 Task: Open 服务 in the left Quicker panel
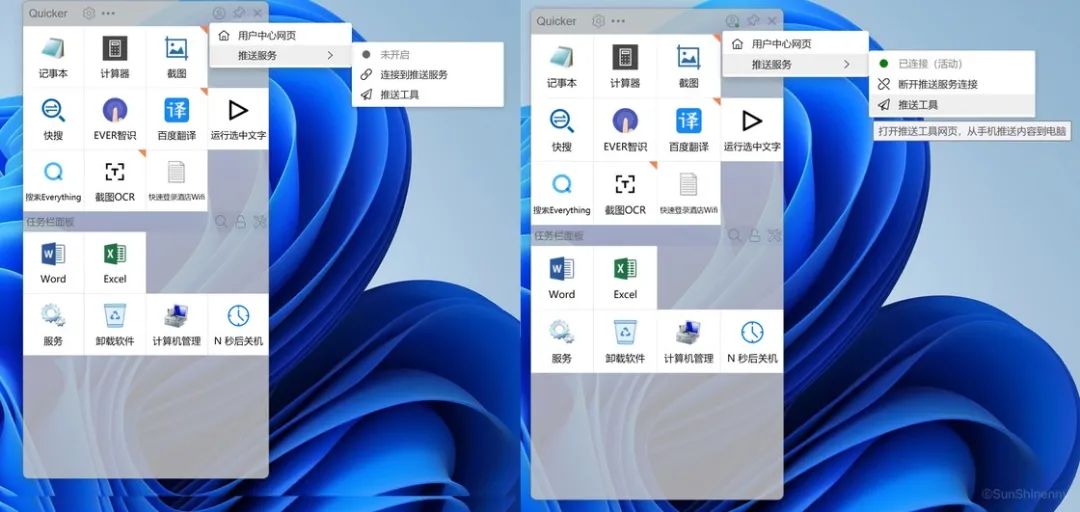click(x=54, y=325)
